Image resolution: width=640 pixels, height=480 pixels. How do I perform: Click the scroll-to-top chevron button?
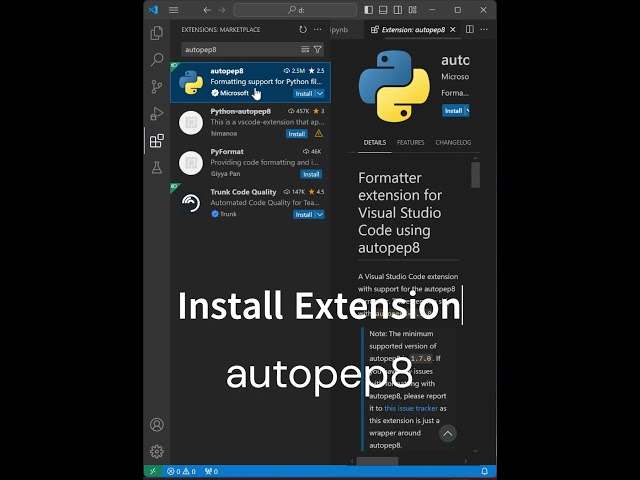(448, 433)
